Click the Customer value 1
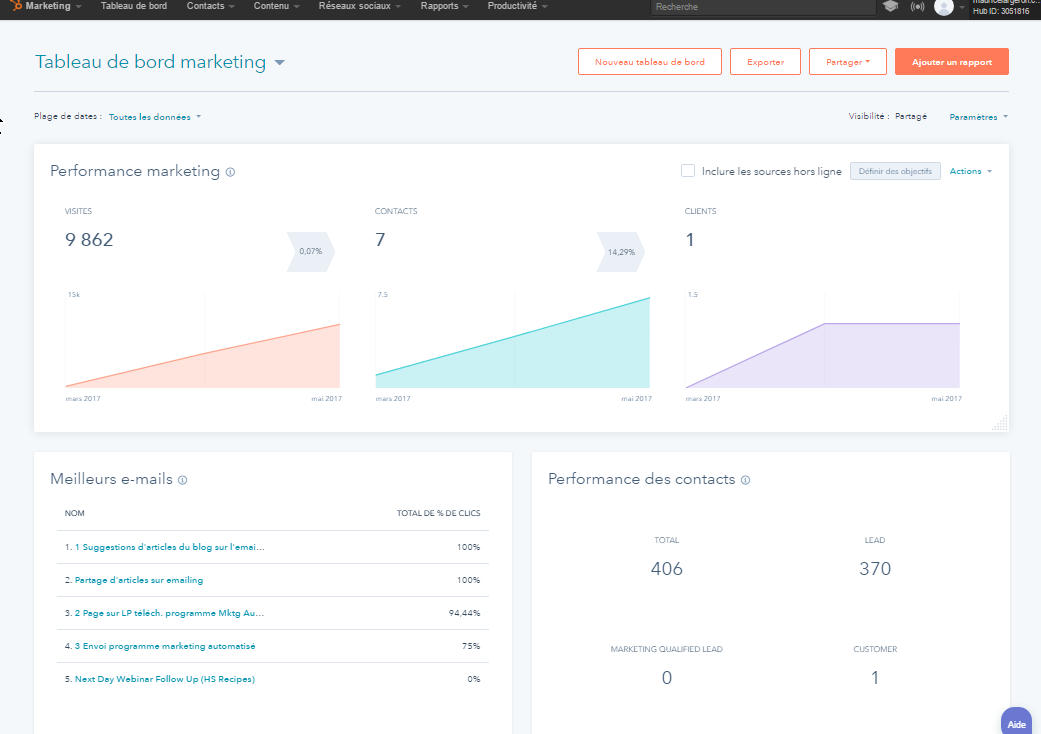Viewport: 1041px width, 734px height. 875,678
